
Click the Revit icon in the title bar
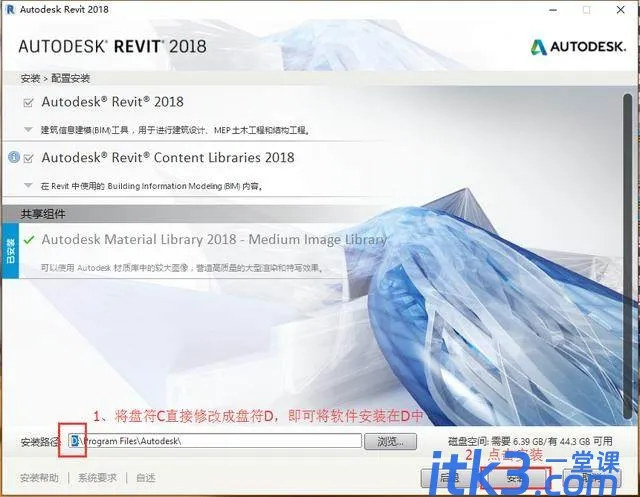(11, 9)
